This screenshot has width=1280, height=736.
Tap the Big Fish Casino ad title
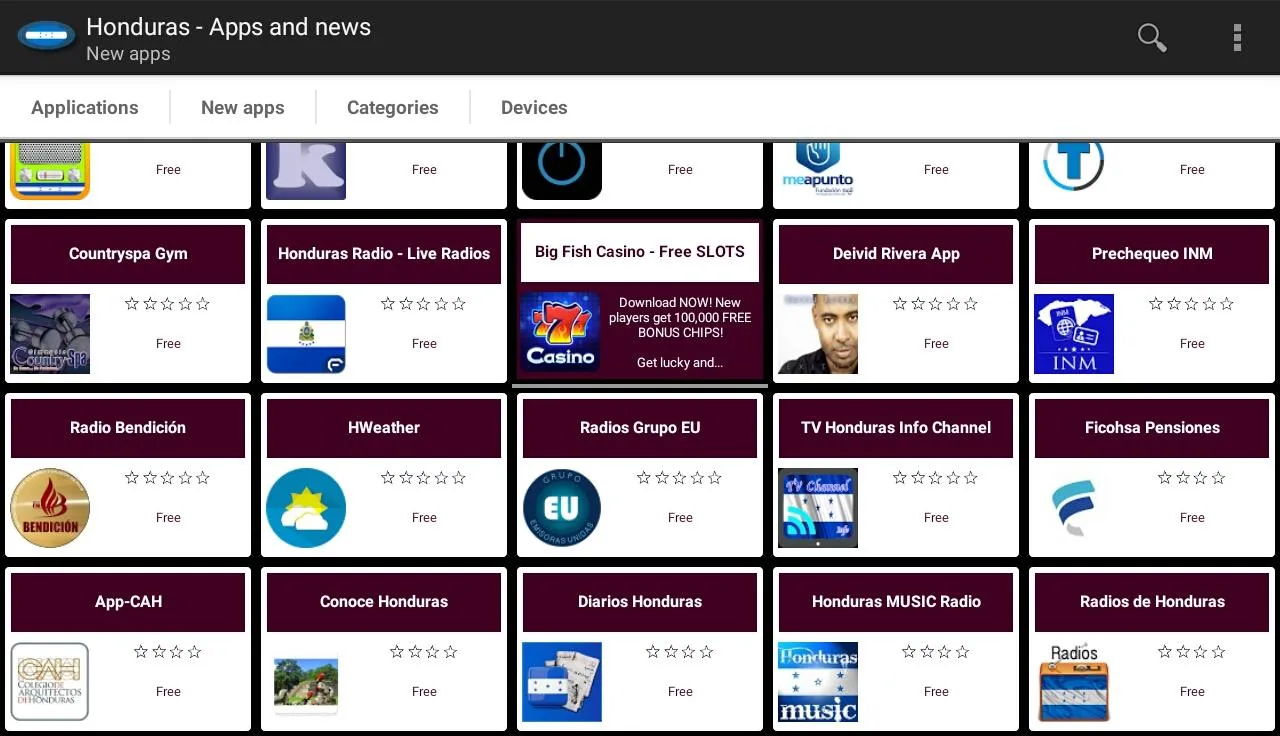point(640,252)
